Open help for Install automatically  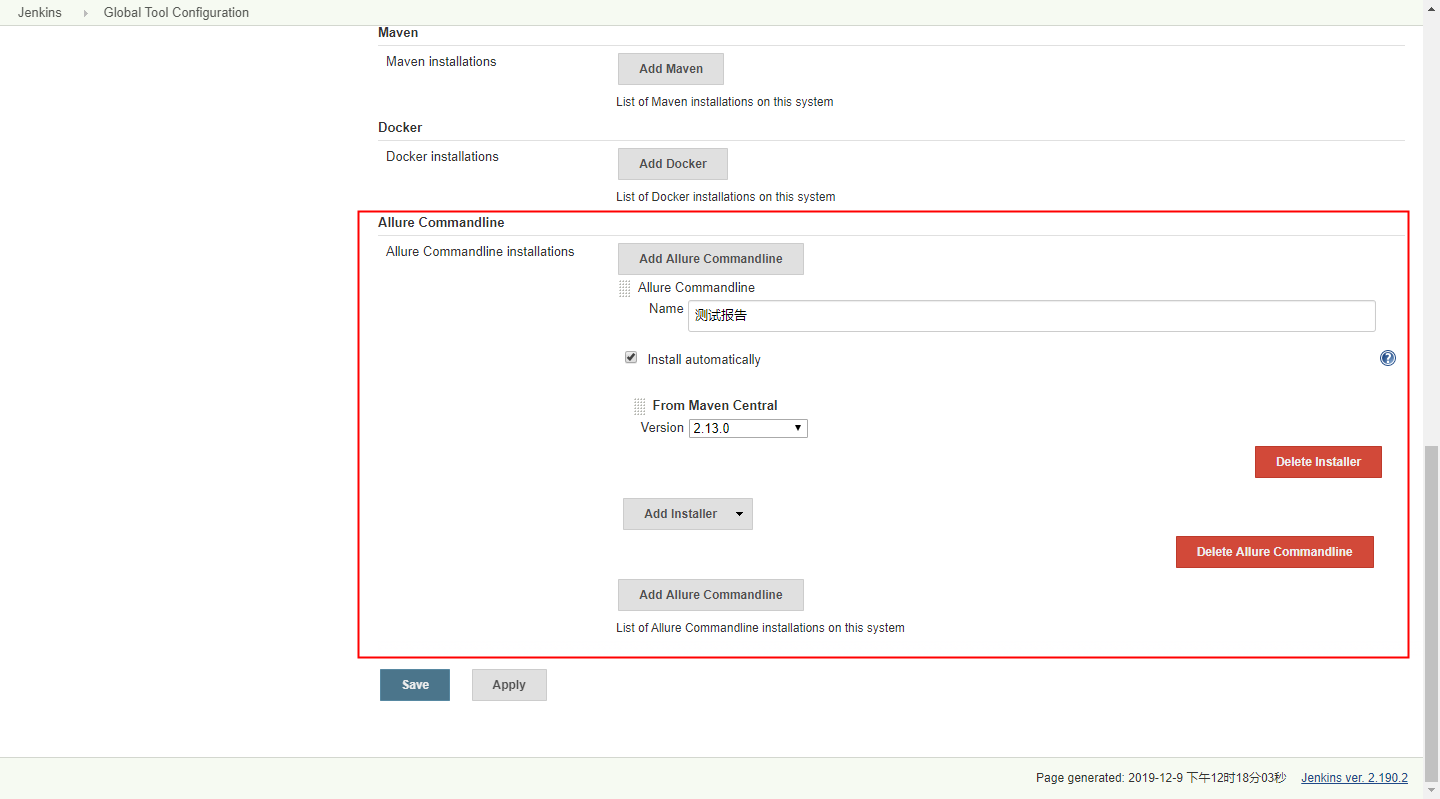click(1388, 358)
